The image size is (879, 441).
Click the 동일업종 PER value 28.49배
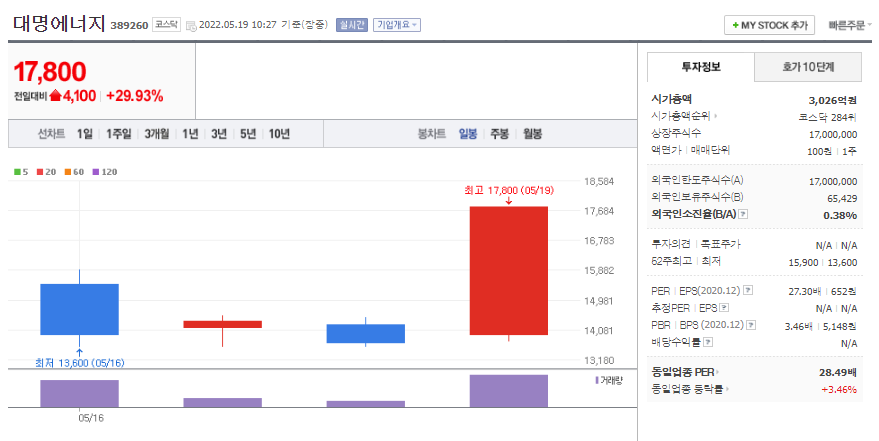pyautogui.click(x=838, y=372)
